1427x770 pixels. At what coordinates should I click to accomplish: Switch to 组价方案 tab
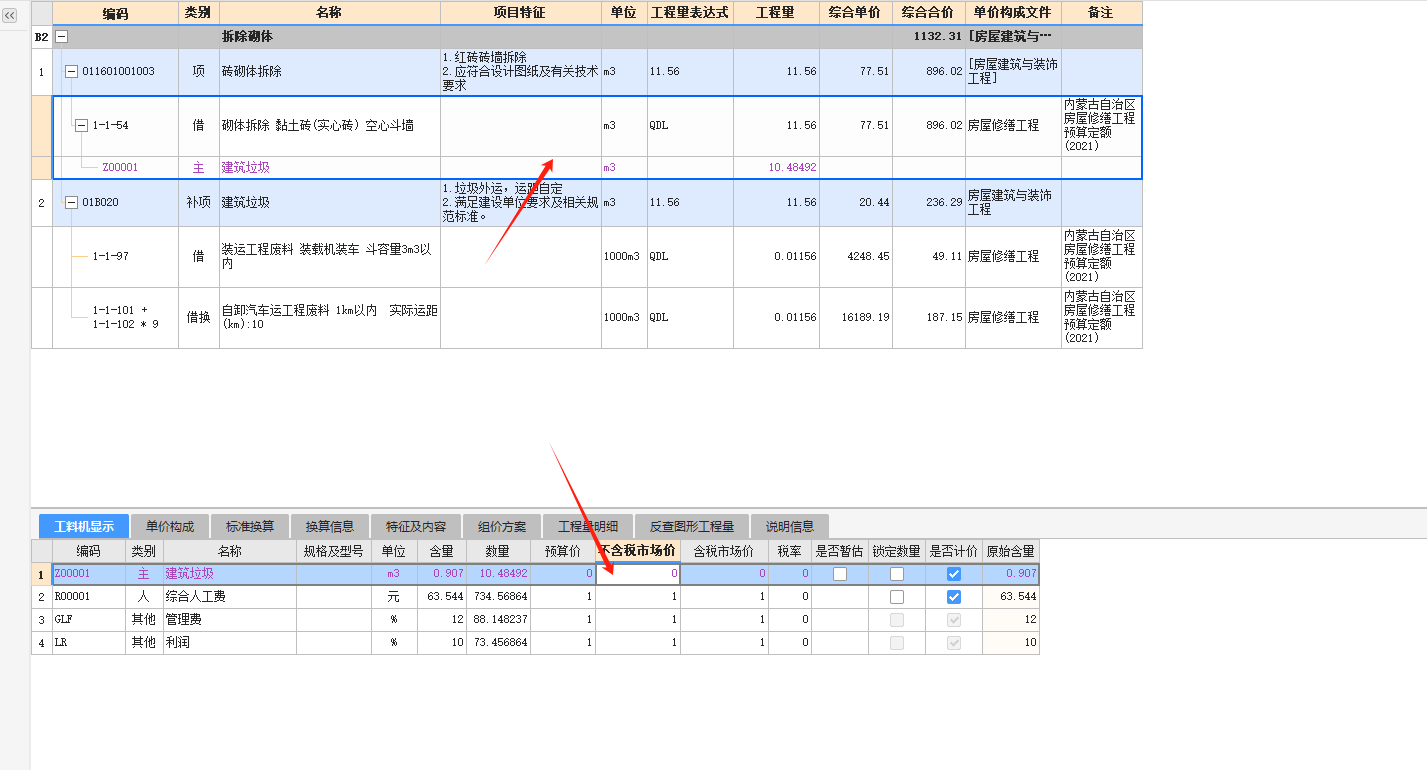point(502,526)
